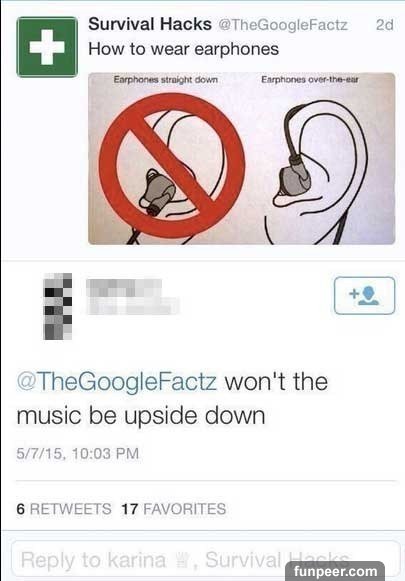Open the @TheGoogleFactz handle in the header
Image resolution: width=405 pixels, height=581 pixels.
point(283,25)
